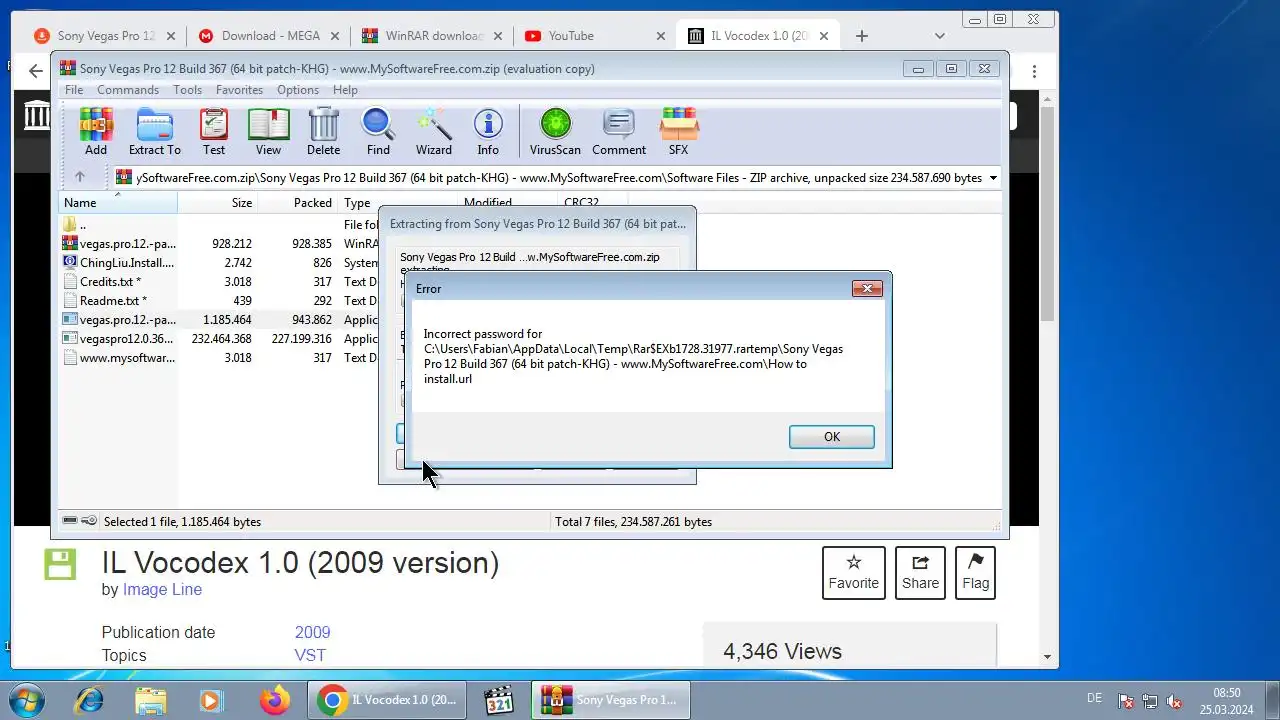Sort the file list by Packed column
Screen dimensions: 1280x720
pyautogui.click(x=298, y=203)
